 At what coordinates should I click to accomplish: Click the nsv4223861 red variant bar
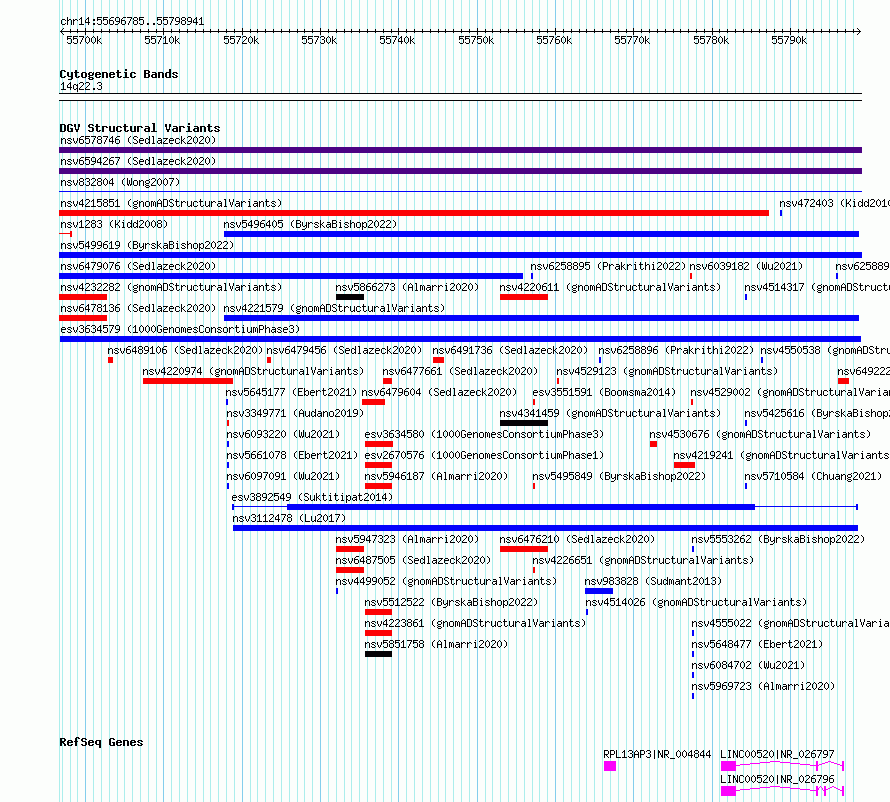(x=379, y=633)
